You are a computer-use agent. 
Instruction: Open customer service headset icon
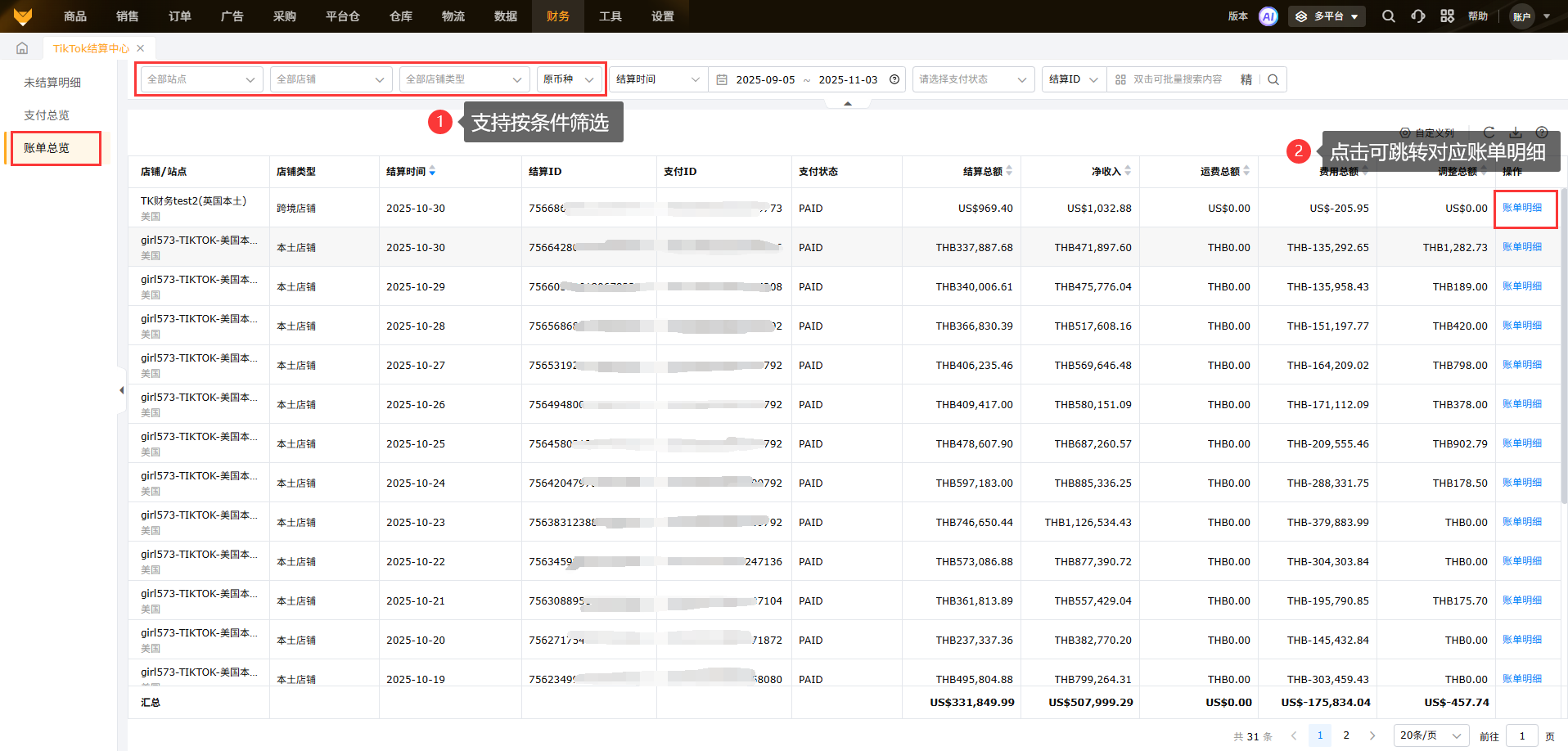click(1417, 16)
